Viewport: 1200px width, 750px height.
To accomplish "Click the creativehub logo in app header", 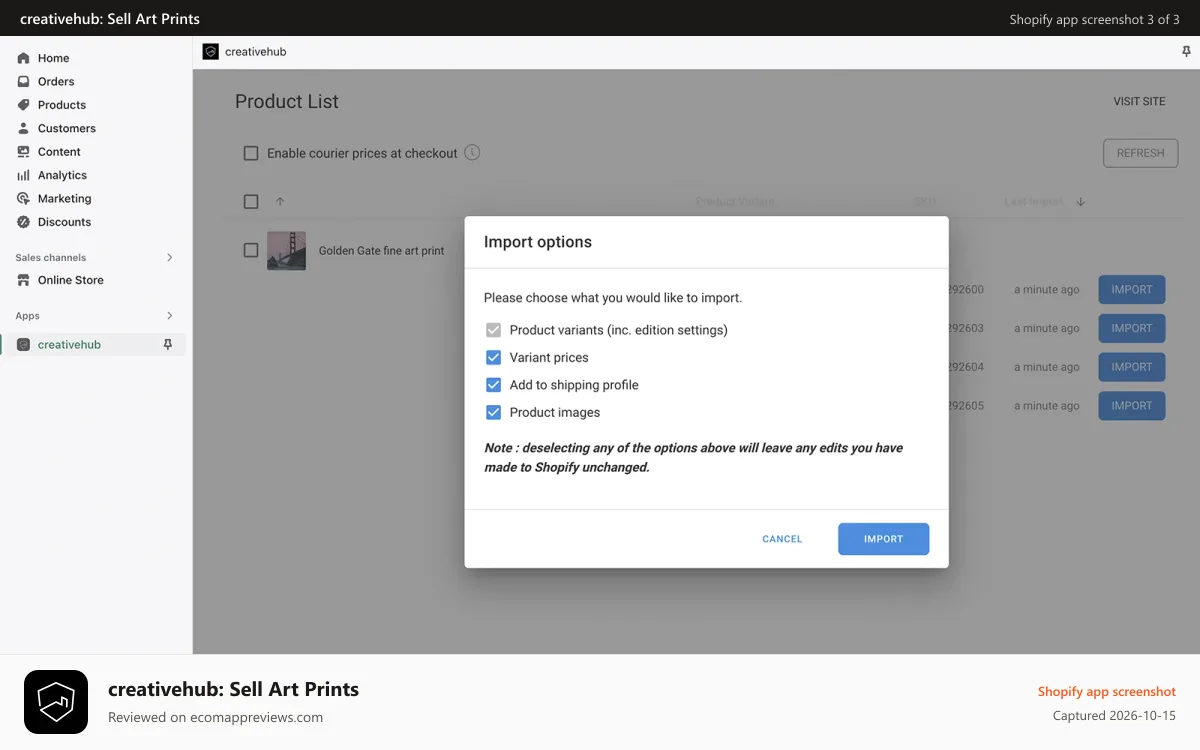I will click(210, 52).
